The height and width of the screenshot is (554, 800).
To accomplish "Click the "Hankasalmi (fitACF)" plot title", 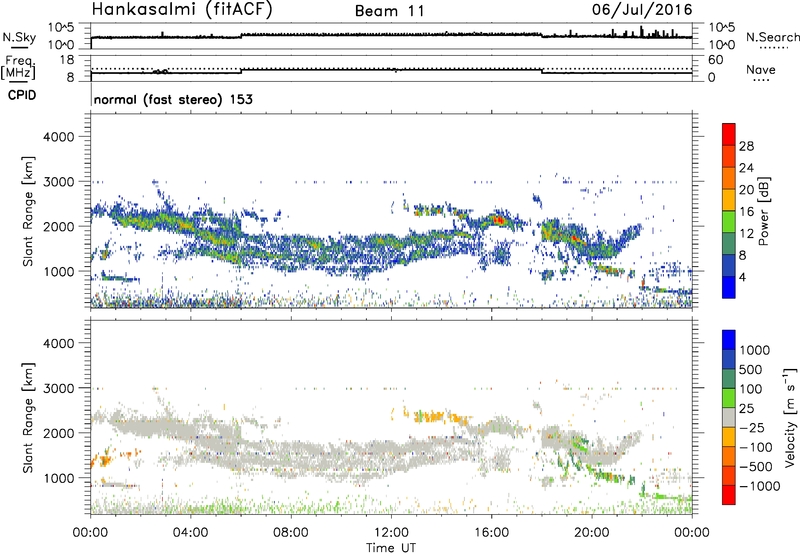I will coord(182,9).
